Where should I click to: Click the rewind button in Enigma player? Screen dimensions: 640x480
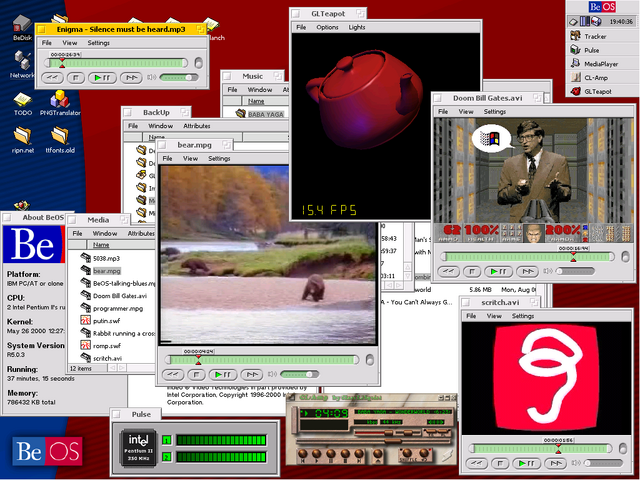click(x=52, y=78)
